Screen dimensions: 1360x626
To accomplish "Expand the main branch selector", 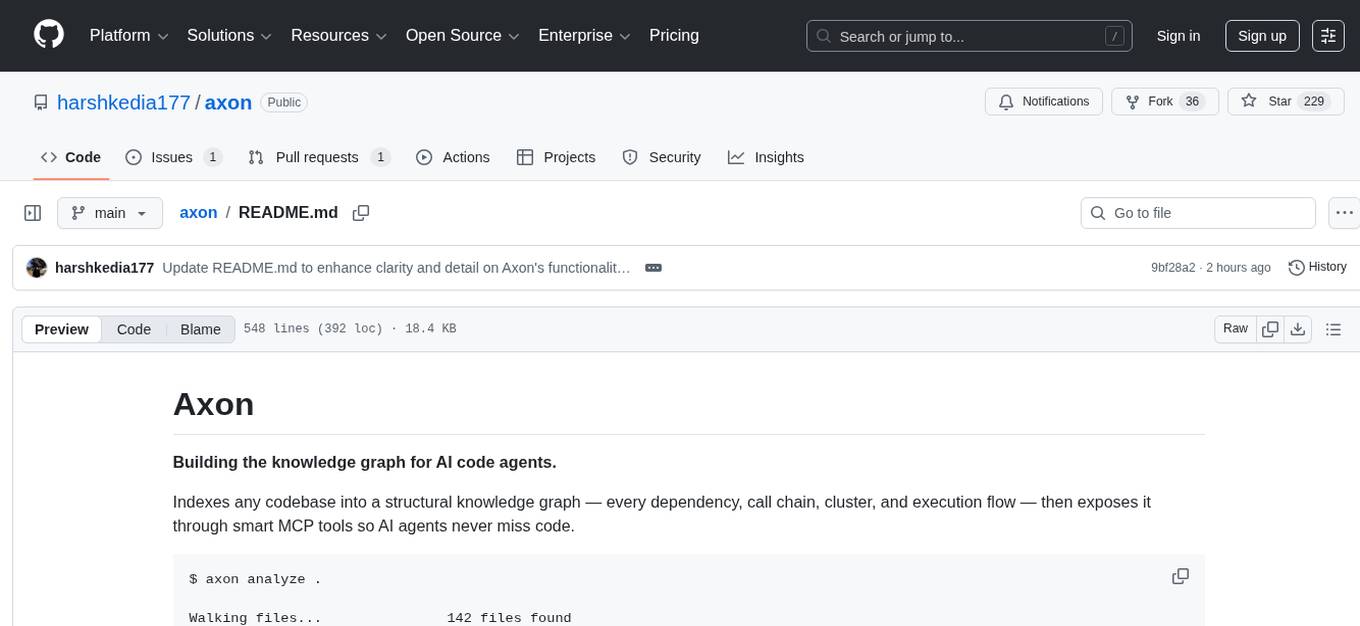I will (x=110, y=212).
